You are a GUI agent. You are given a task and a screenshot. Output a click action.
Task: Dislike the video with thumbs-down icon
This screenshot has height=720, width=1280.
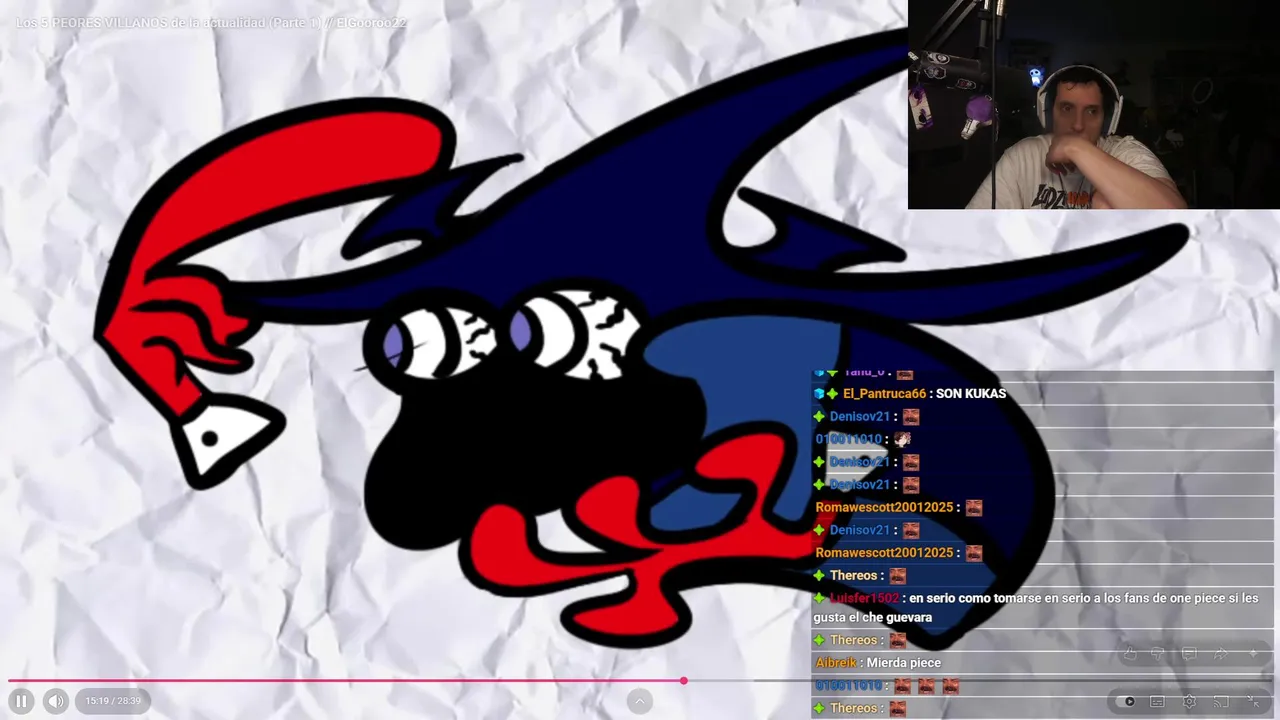(1158, 654)
